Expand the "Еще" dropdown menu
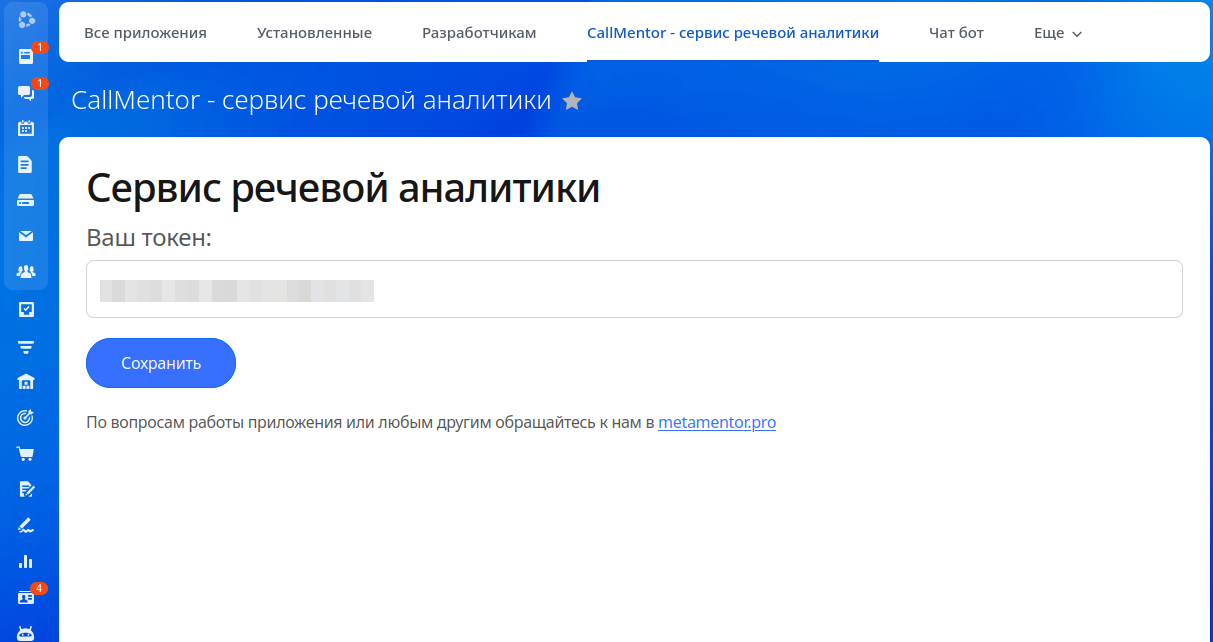 [x=1057, y=33]
